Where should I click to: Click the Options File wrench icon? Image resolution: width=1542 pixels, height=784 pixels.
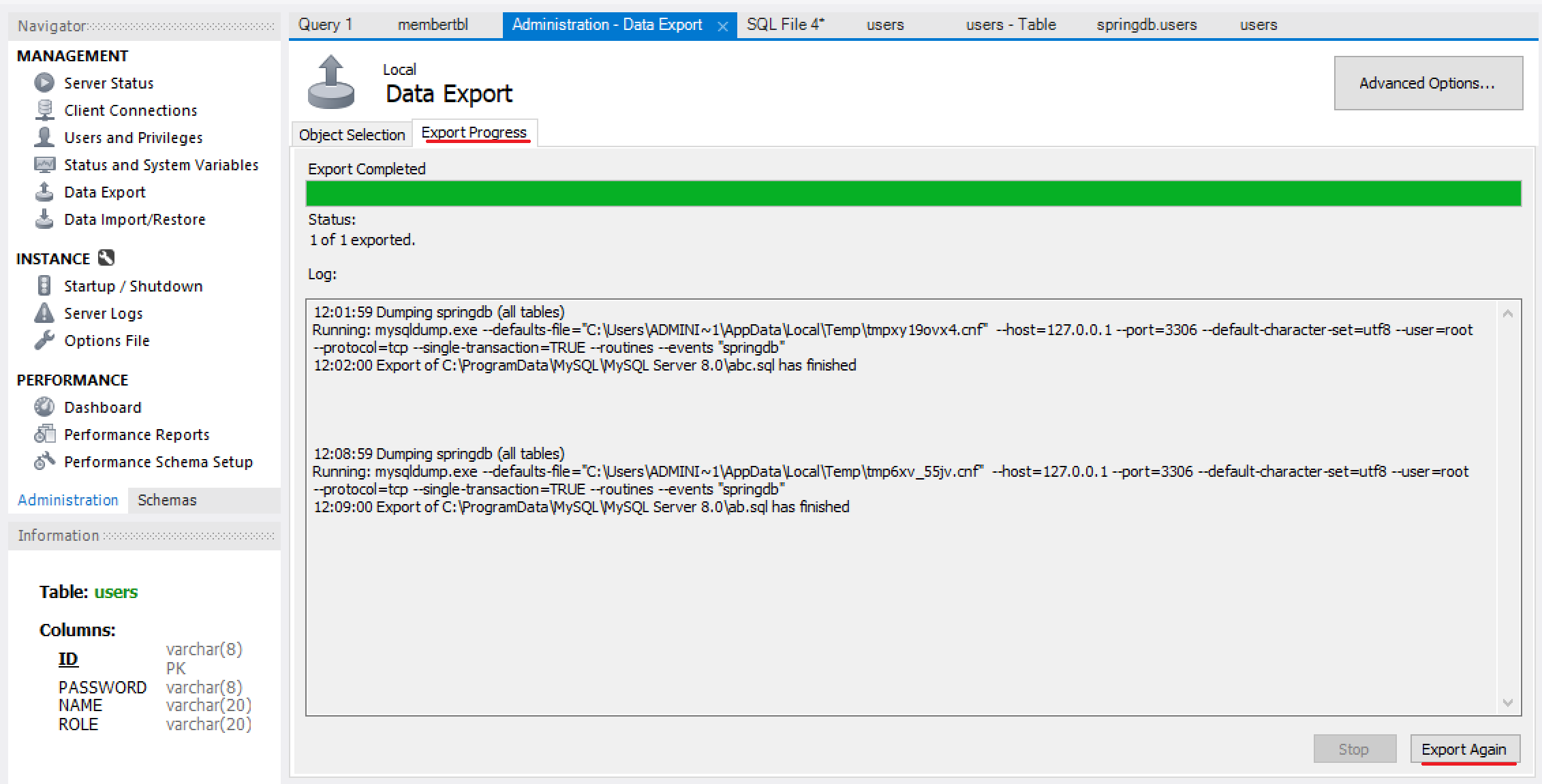pyautogui.click(x=44, y=340)
